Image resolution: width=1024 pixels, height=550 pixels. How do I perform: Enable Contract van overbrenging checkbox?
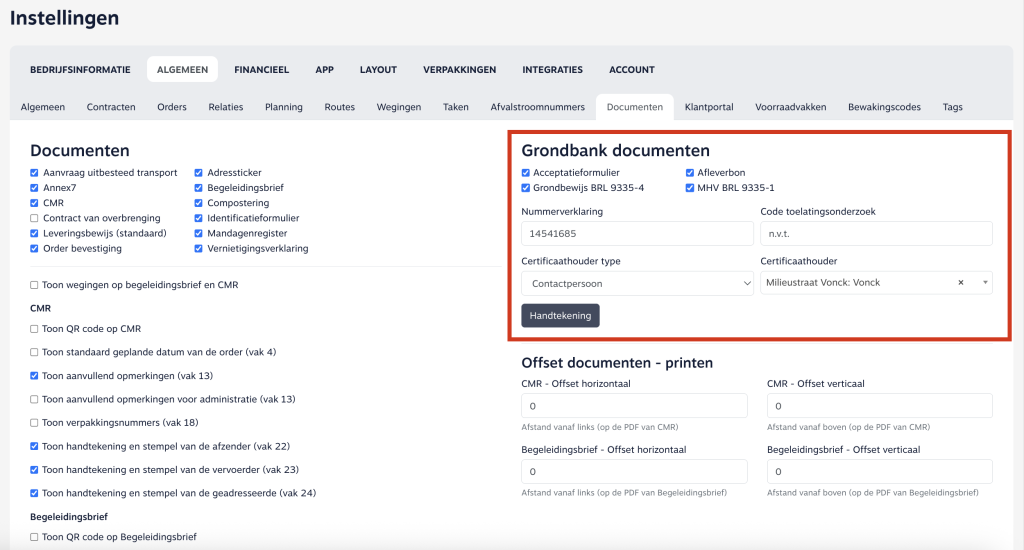[x=35, y=218]
